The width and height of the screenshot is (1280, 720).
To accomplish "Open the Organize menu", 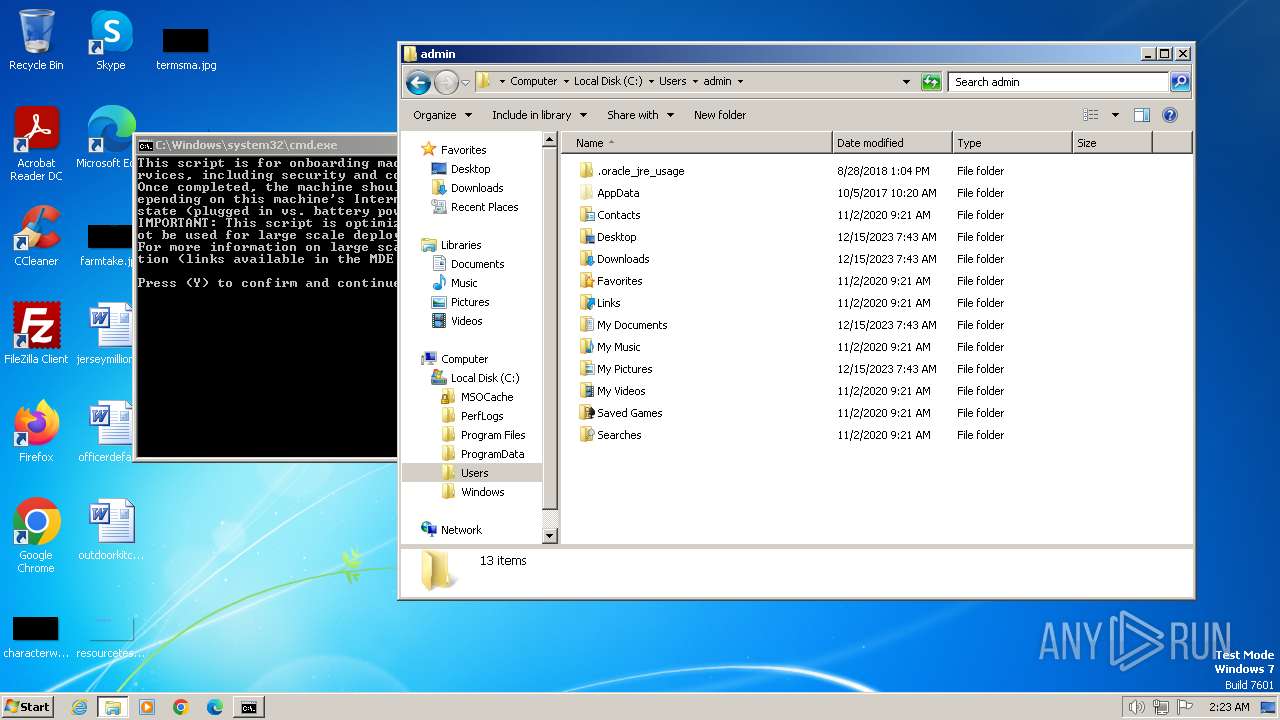I will point(442,115).
